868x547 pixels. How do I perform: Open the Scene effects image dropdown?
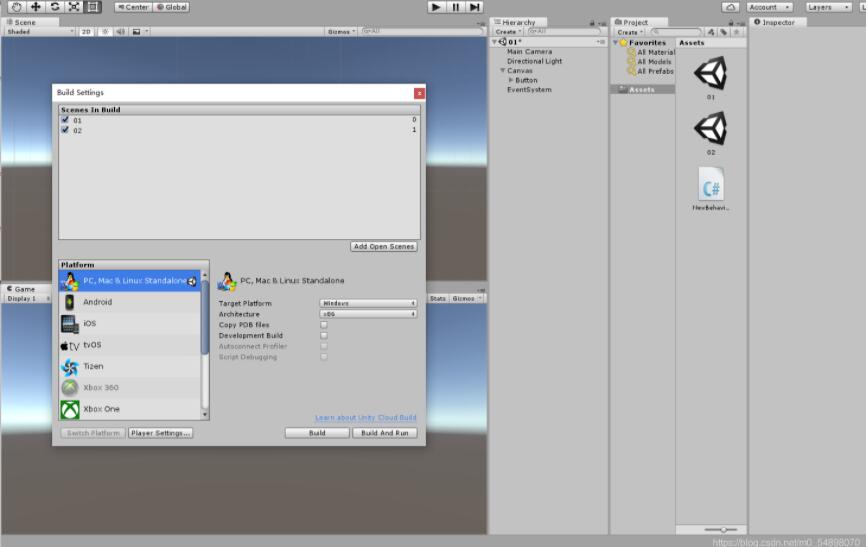click(x=140, y=32)
